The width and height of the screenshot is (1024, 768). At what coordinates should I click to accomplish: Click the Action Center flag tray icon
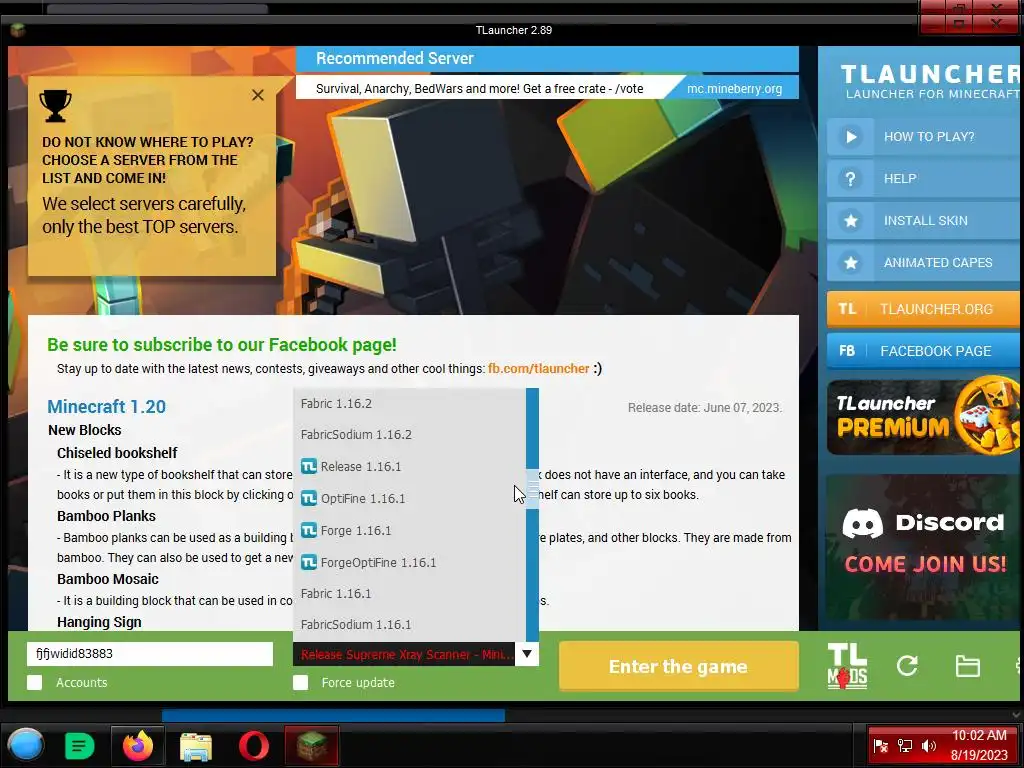click(880, 746)
